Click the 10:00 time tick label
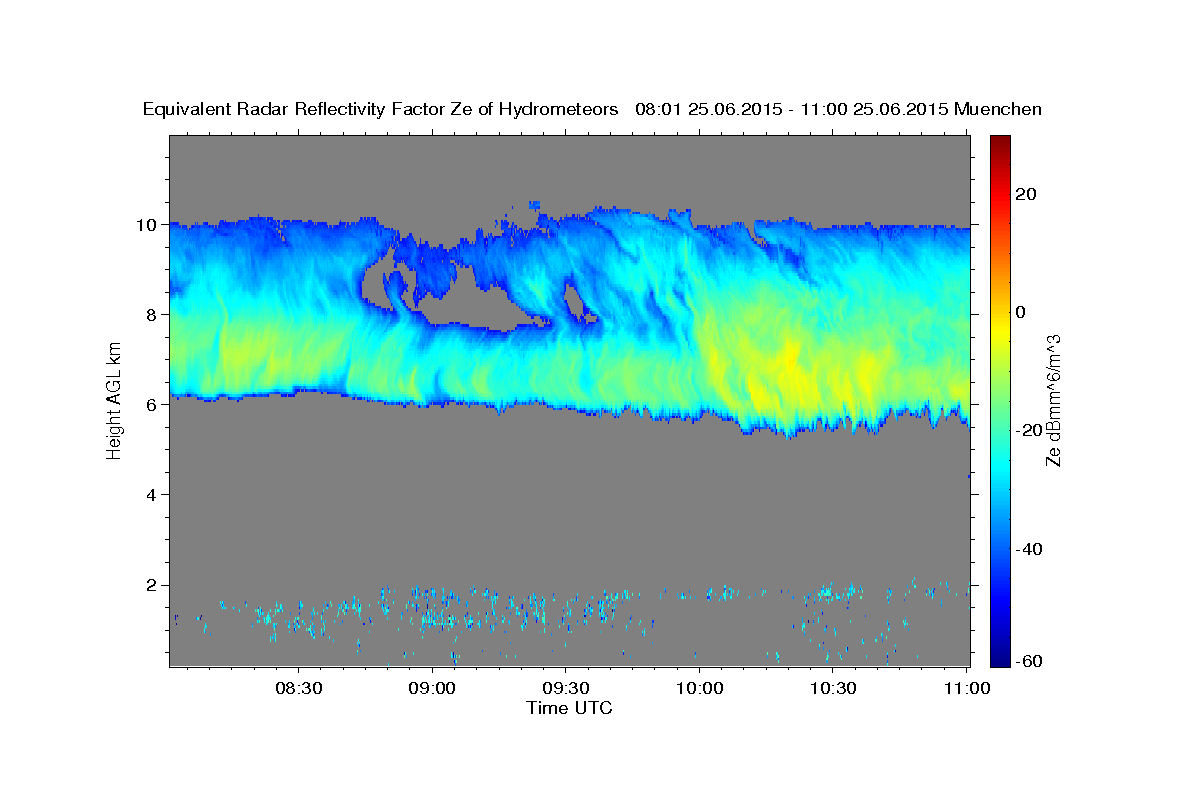The width and height of the screenshot is (1200, 800). coord(699,689)
